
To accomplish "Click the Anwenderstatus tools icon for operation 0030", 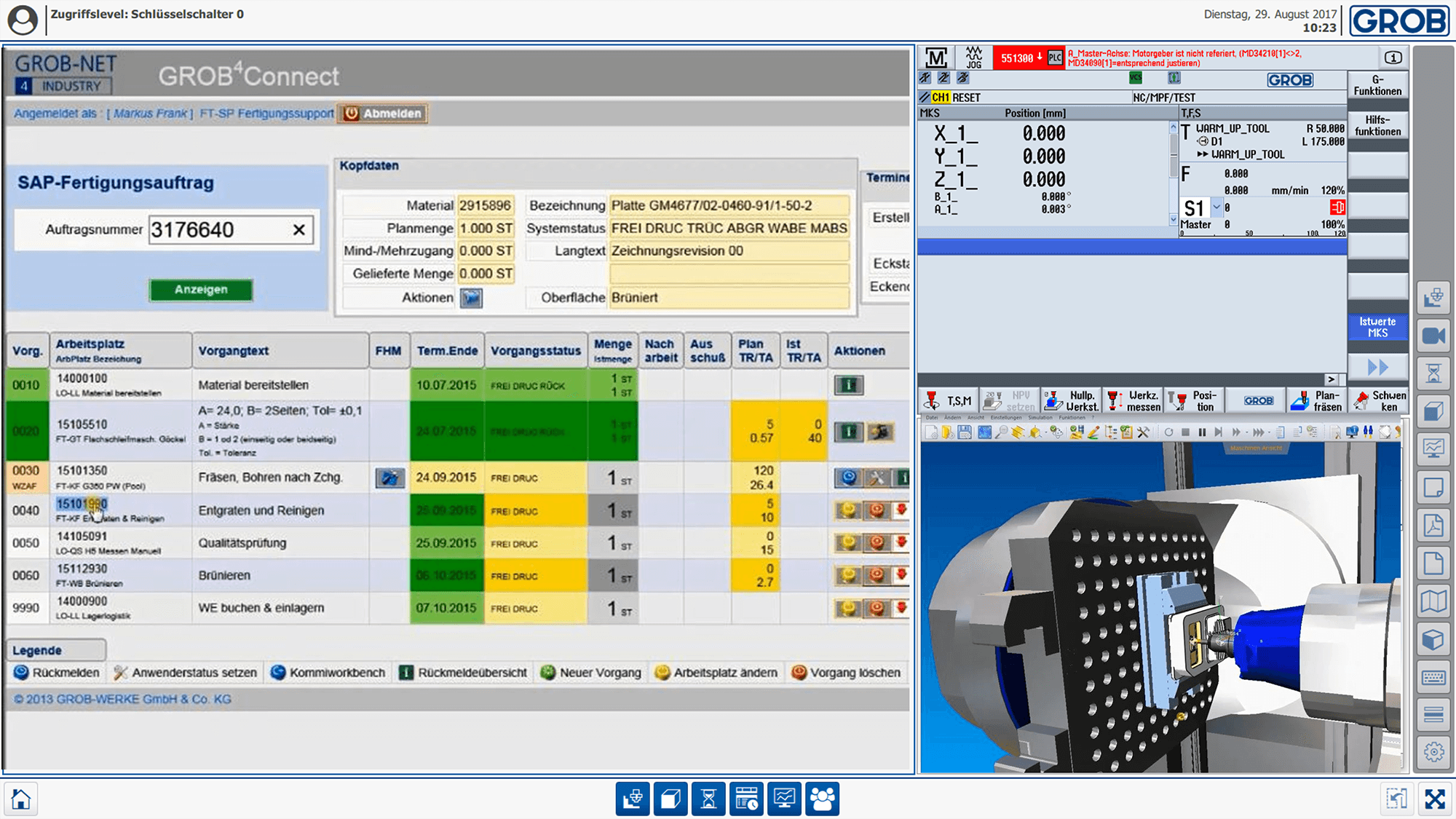I will pos(876,478).
